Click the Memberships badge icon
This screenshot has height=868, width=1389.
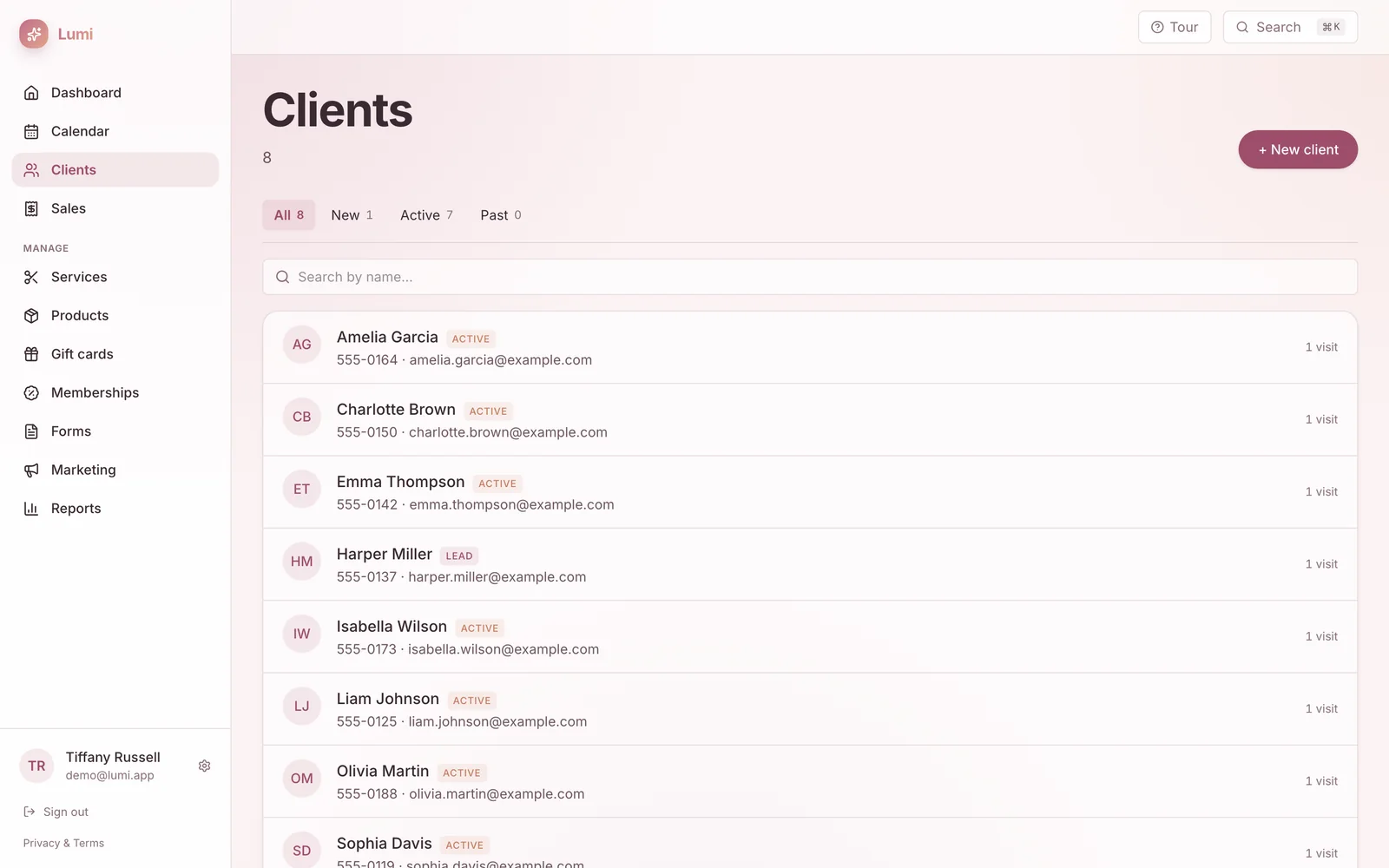pyautogui.click(x=31, y=393)
